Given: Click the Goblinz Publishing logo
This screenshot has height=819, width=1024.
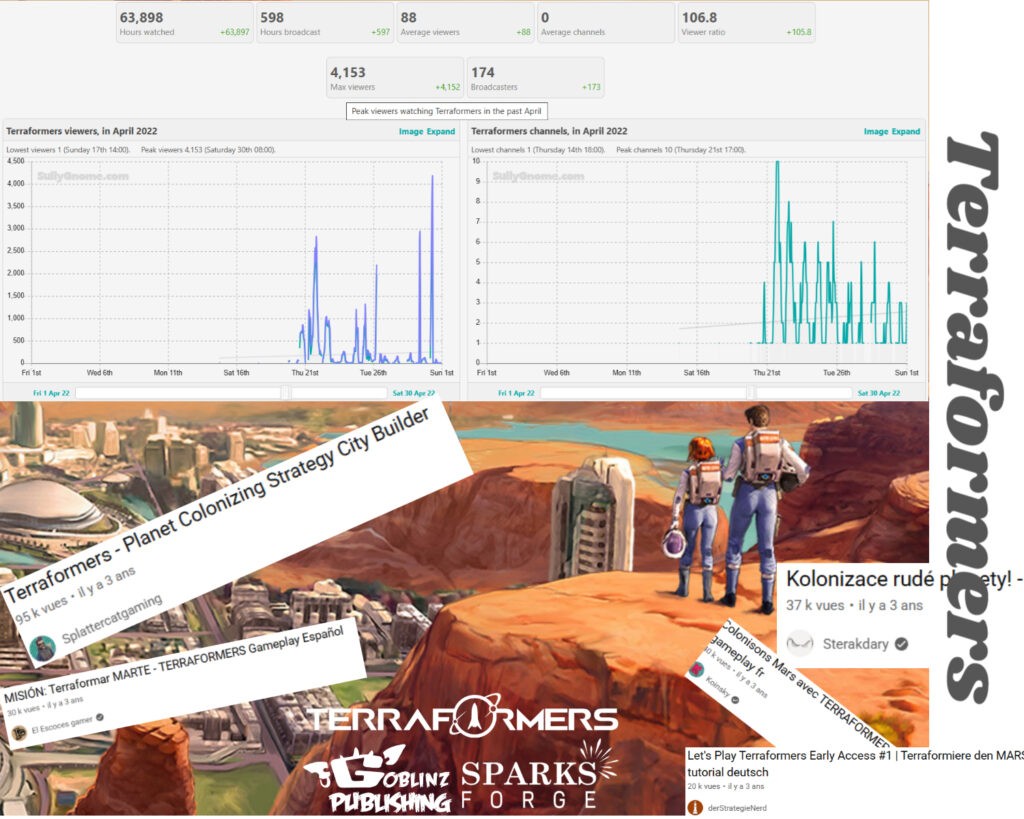Looking at the screenshot, I should pyautogui.click(x=379, y=779).
